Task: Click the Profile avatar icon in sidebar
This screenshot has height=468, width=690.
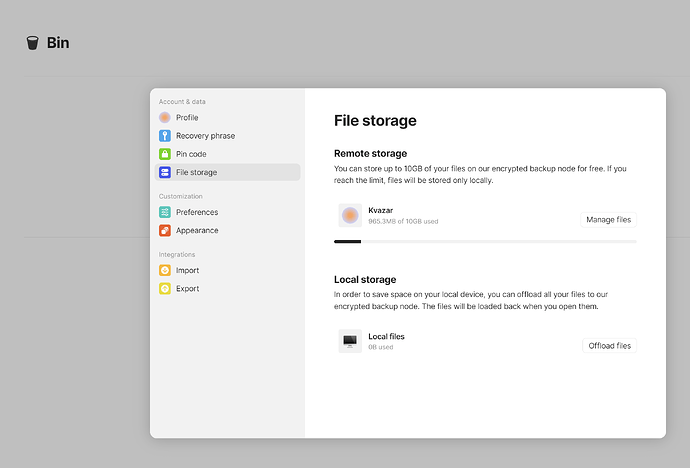Action: 165,117
